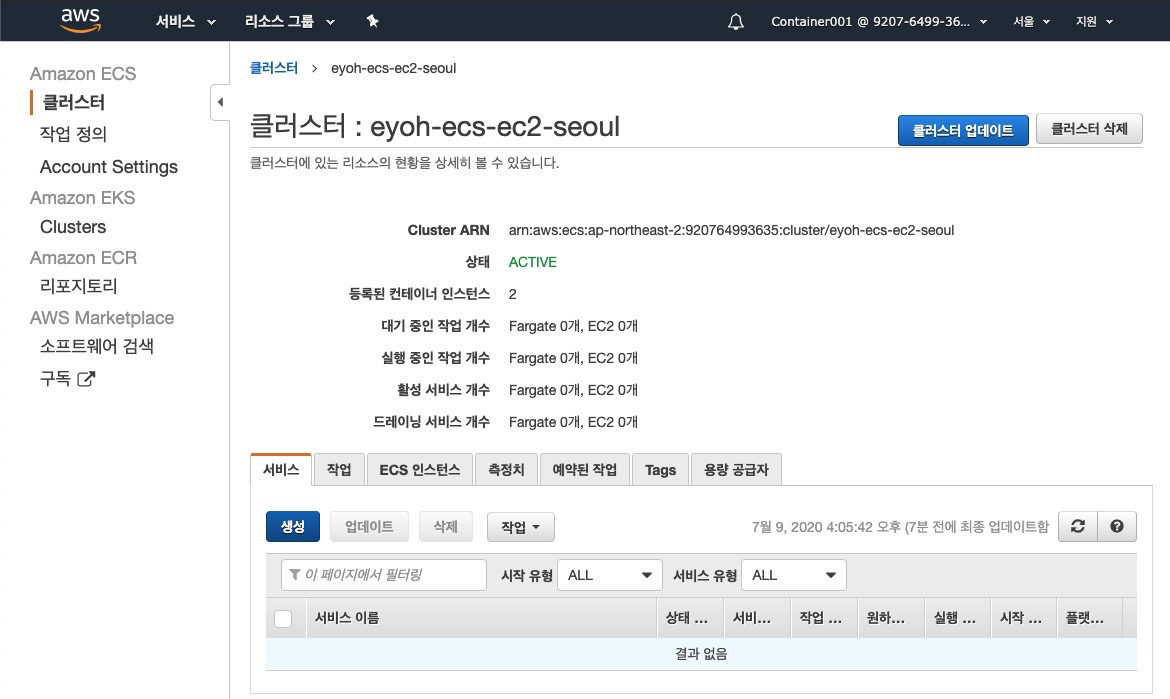The height and width of the screenshot is (699, 1170).
Task: Switch to the 예약된 작업 tab
Action: [x=585, y=469]
